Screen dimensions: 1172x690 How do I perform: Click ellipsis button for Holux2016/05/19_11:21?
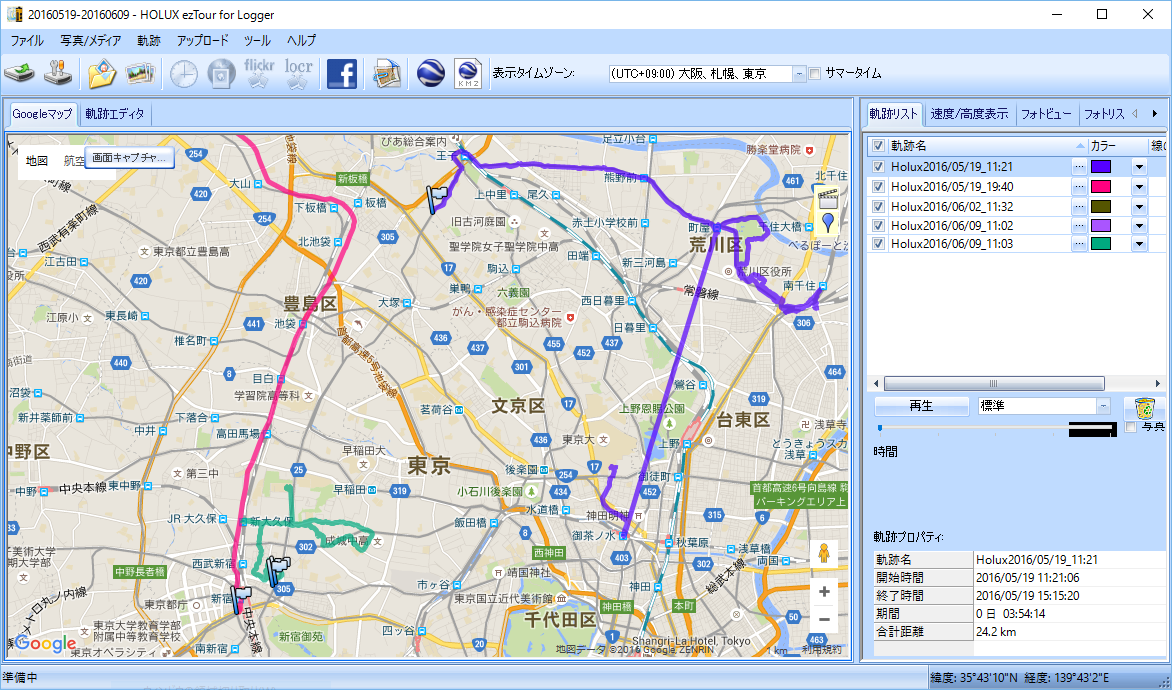point(1079,167)
